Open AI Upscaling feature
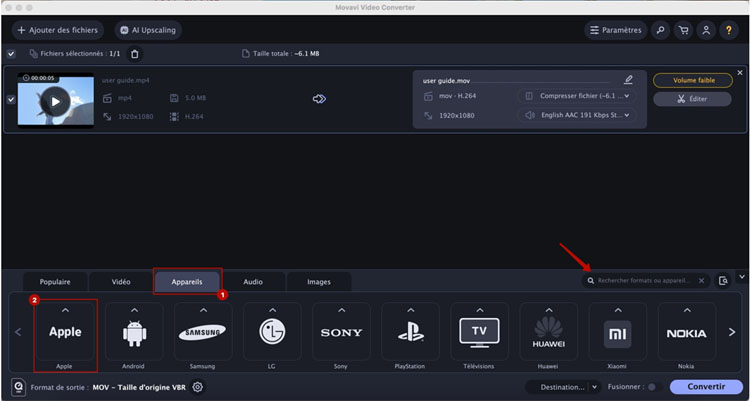Screen dimensions: 750x401 click(148, 30)
